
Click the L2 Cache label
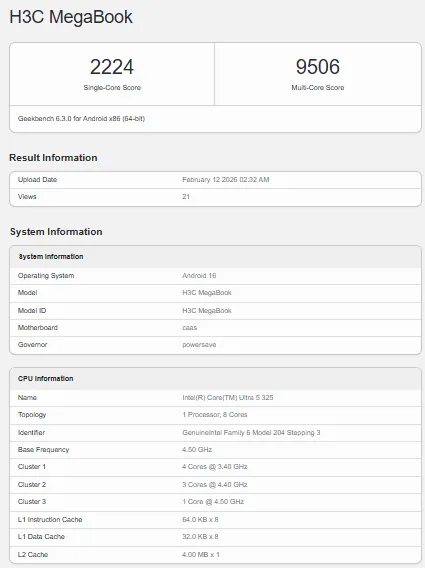[33, 555]
